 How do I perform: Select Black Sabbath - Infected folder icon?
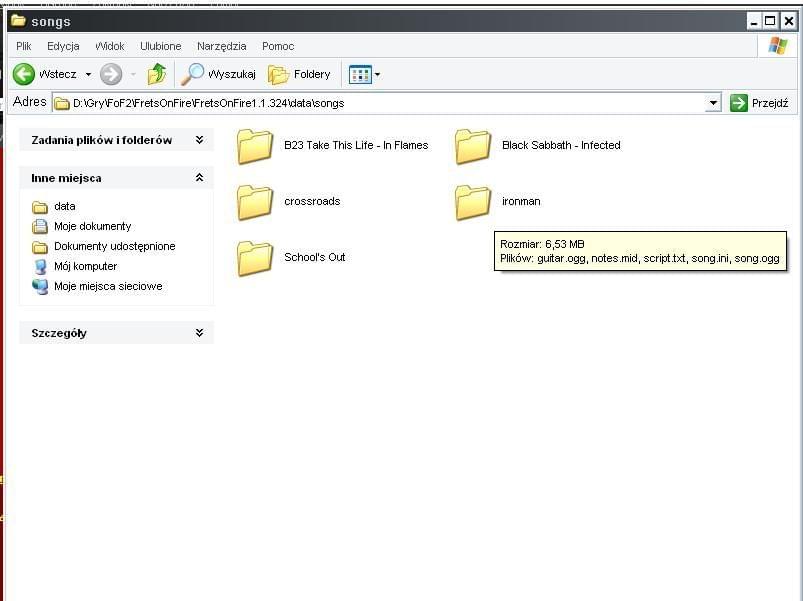click(473, 146)
